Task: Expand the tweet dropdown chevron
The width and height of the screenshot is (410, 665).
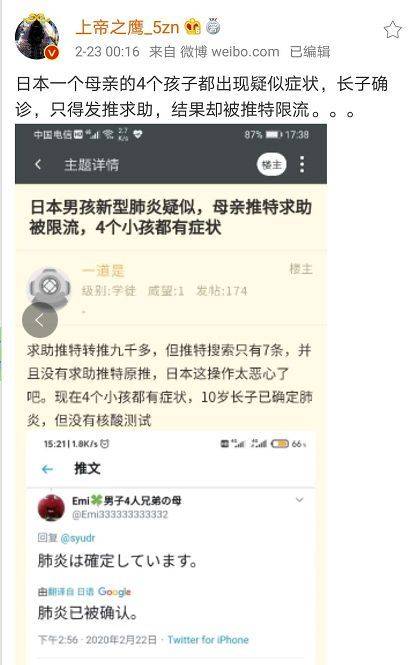Action: pos(299,500)
